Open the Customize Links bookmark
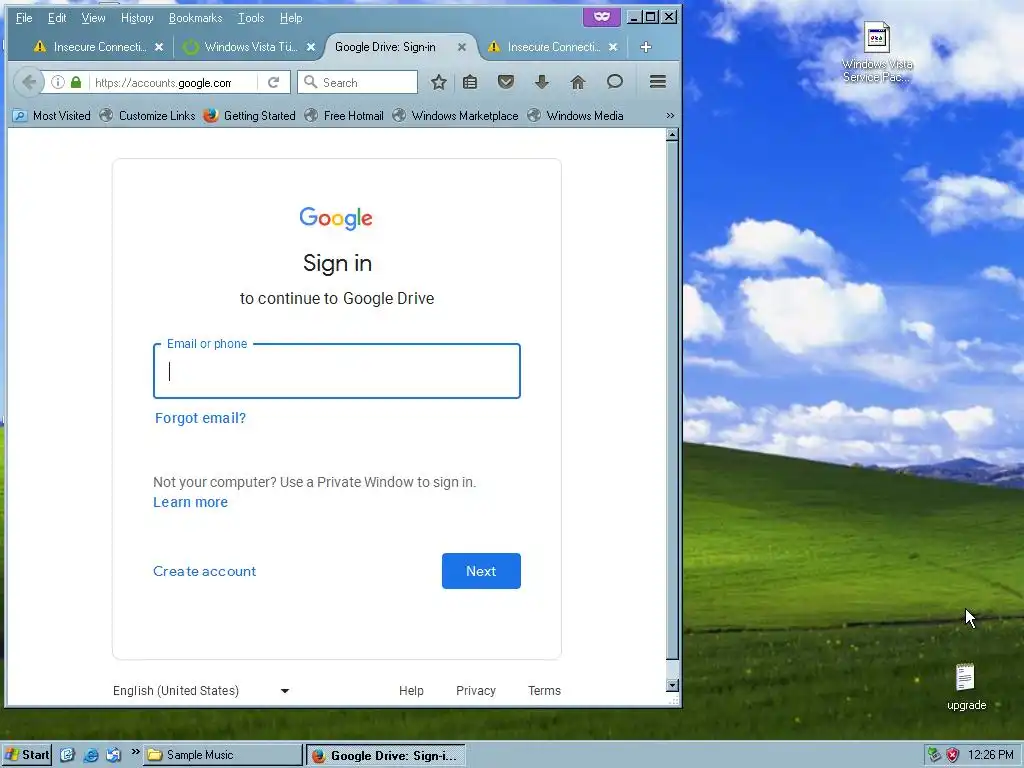1024x768 pixels. coord(148,116)
